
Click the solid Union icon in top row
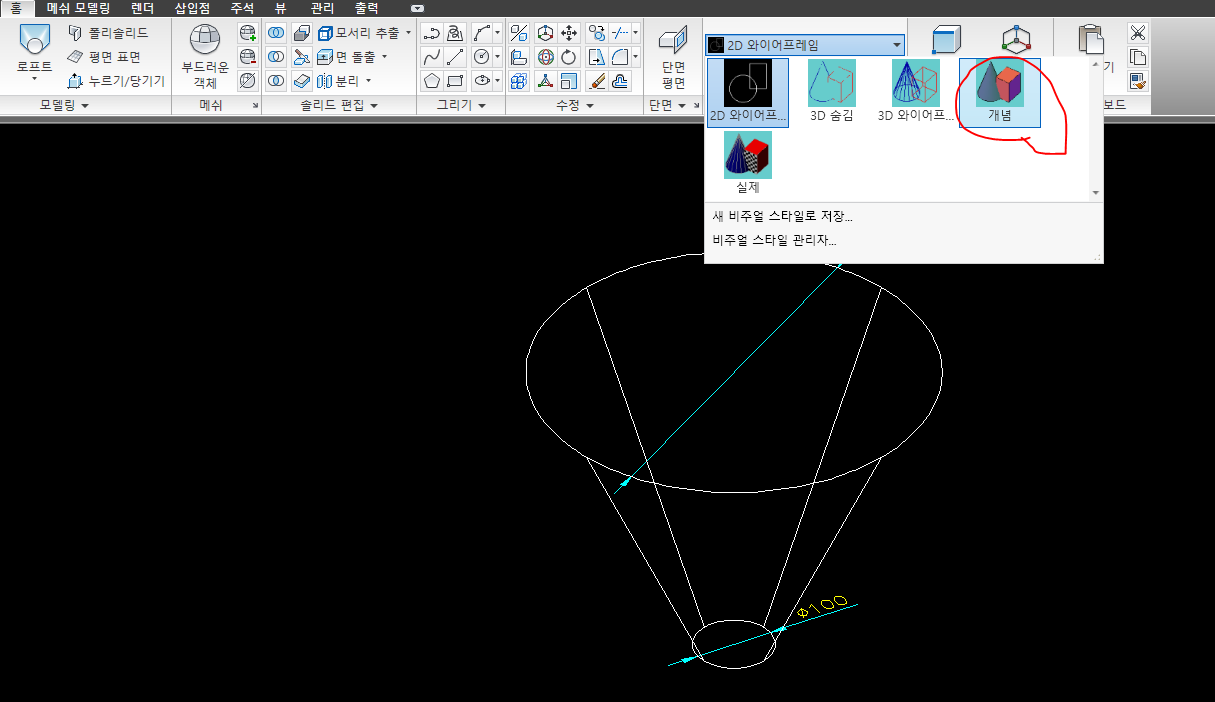(x=276, y=33)
